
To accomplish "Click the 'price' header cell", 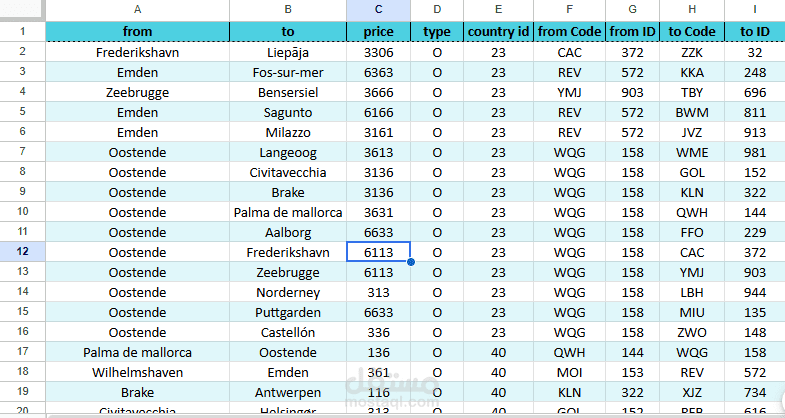I will tap(378, 32).
